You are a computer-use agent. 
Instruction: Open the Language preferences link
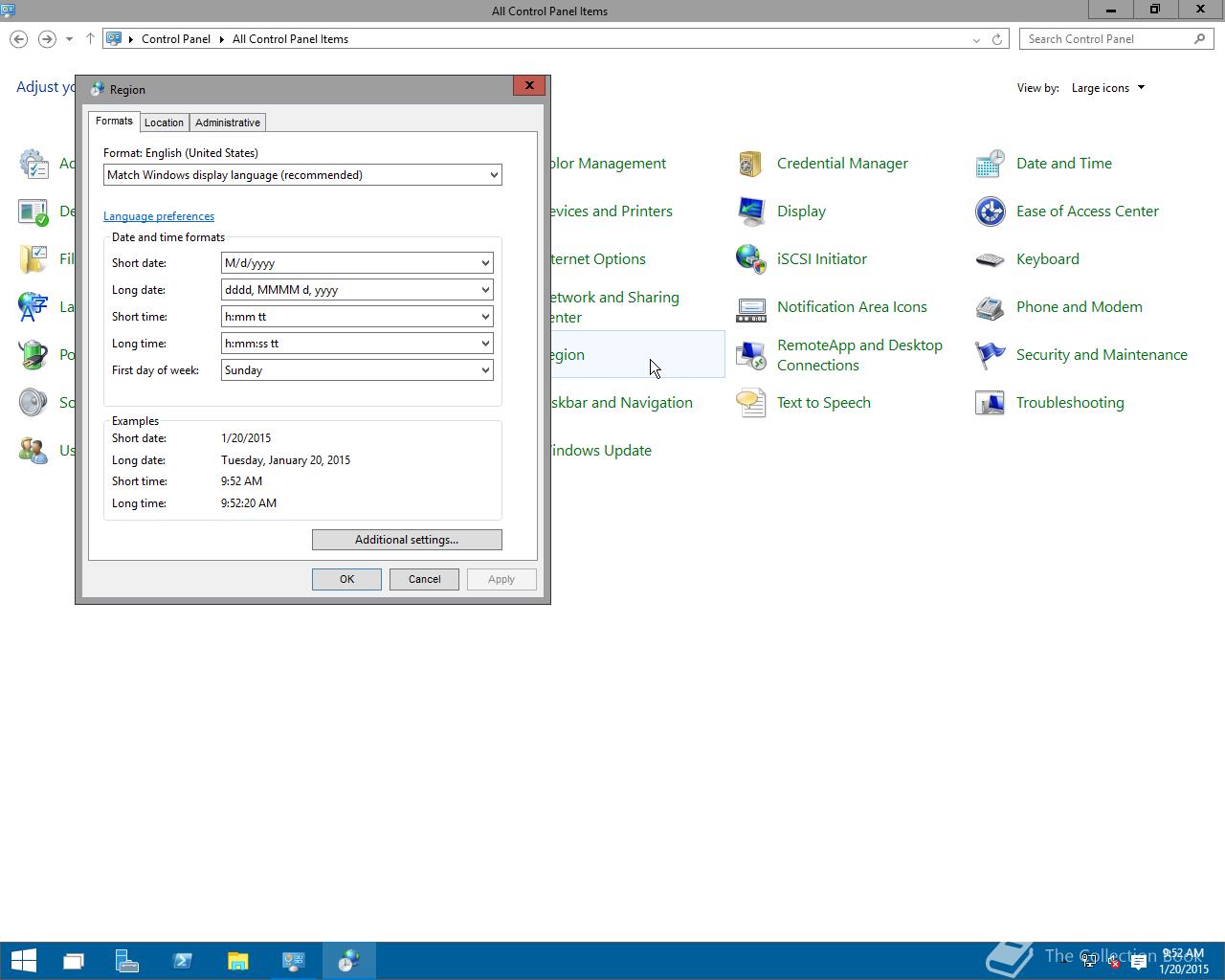[x=159, y=216]
